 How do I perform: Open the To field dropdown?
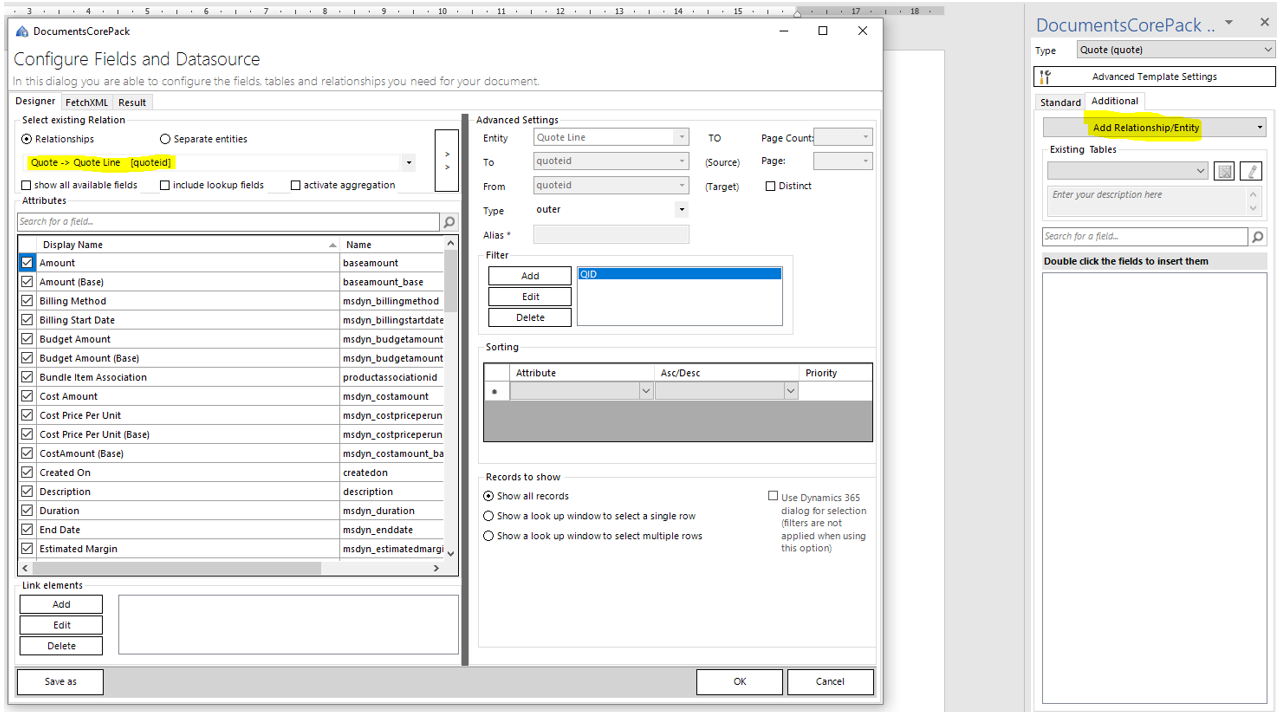click(682, 161)
